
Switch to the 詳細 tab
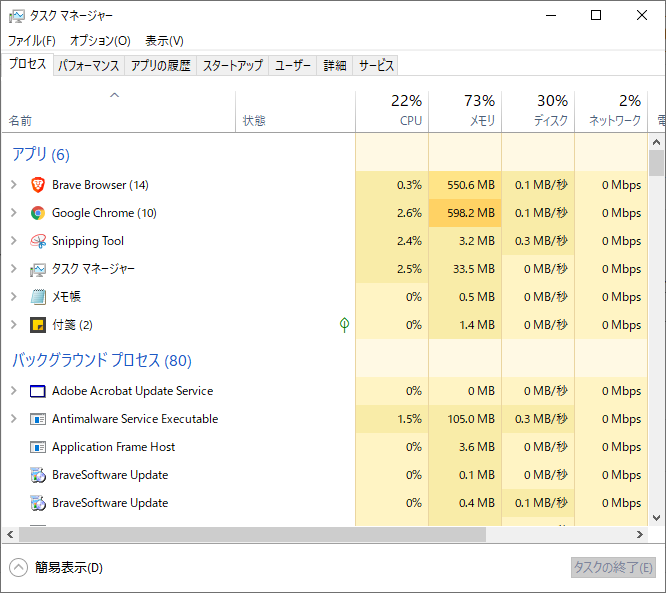tap(335, 65)
